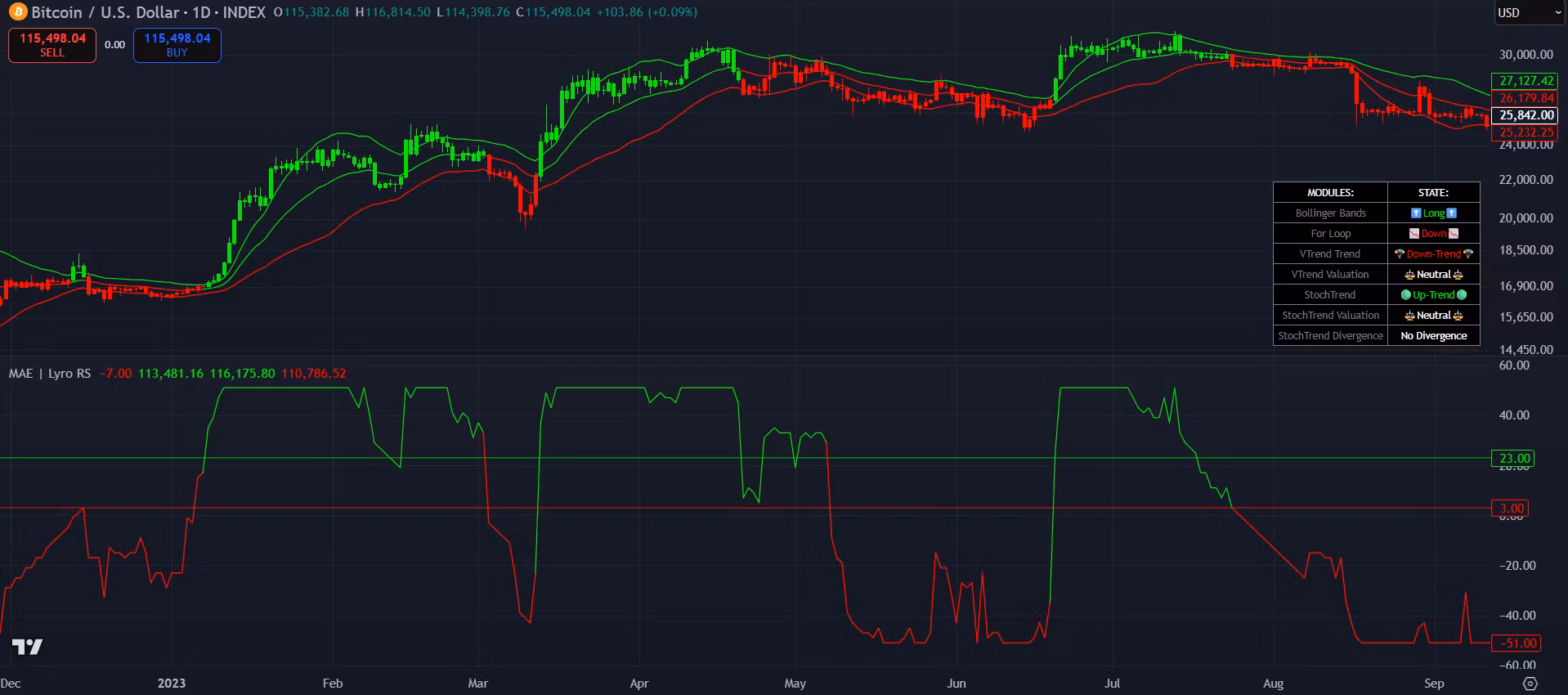The width and height of the screenshot is (1568, 695).
Task: Click the VTrend Trend module cell
Action: point(1330,254)
